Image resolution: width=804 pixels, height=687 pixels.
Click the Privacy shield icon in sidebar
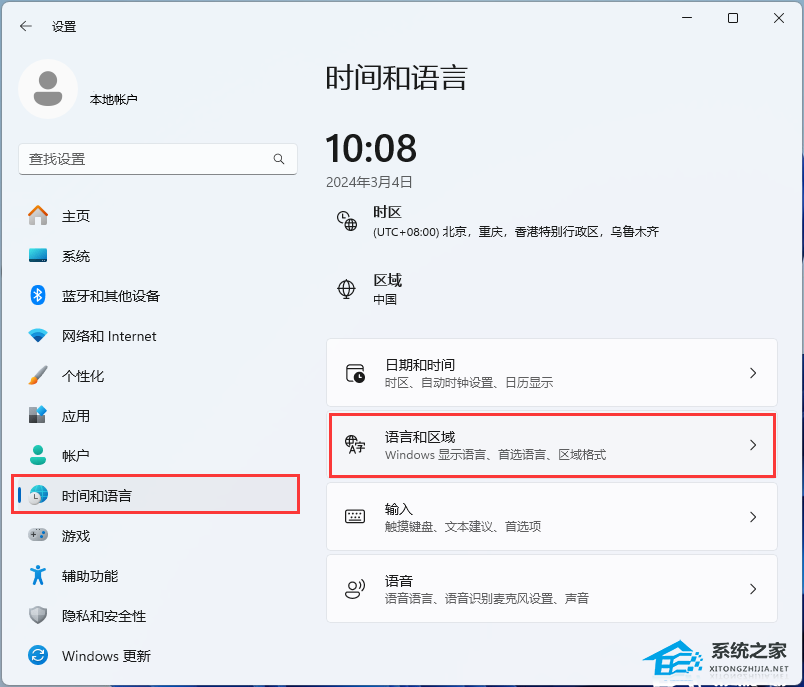38,615
